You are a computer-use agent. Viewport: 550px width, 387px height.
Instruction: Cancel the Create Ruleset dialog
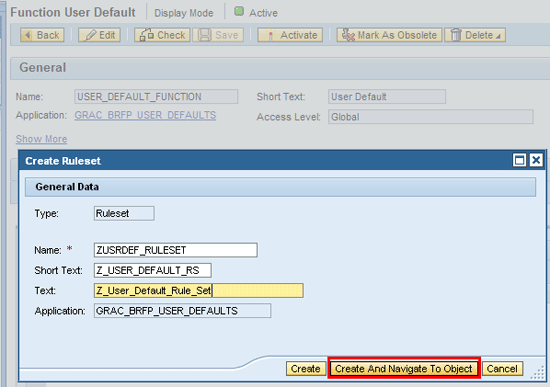[502, 369]
